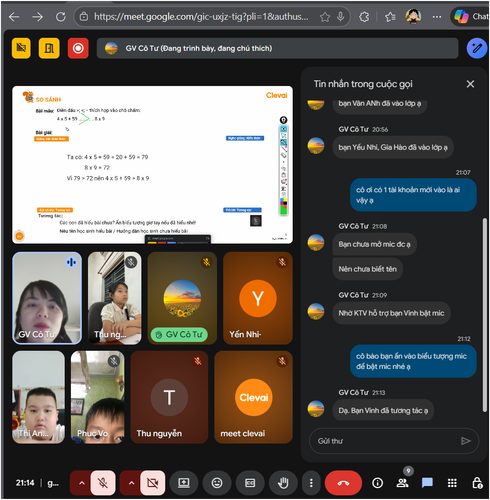Click the red record button
490x500 pixels.
pos(78,48)
